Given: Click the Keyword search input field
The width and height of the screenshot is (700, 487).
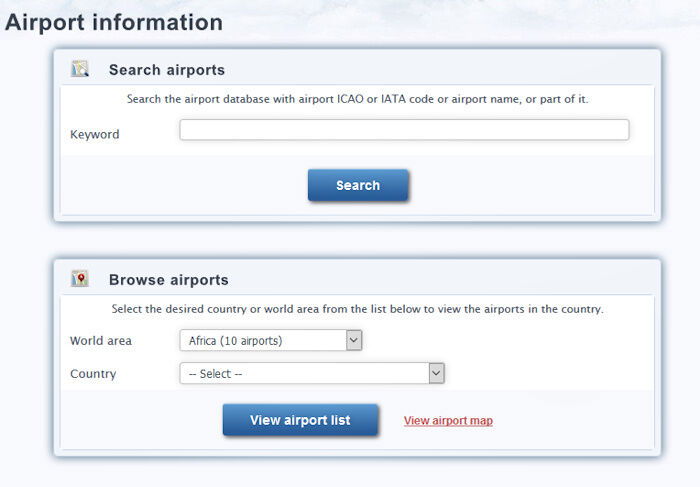Looking at the screenshot, I should [404, 130].
